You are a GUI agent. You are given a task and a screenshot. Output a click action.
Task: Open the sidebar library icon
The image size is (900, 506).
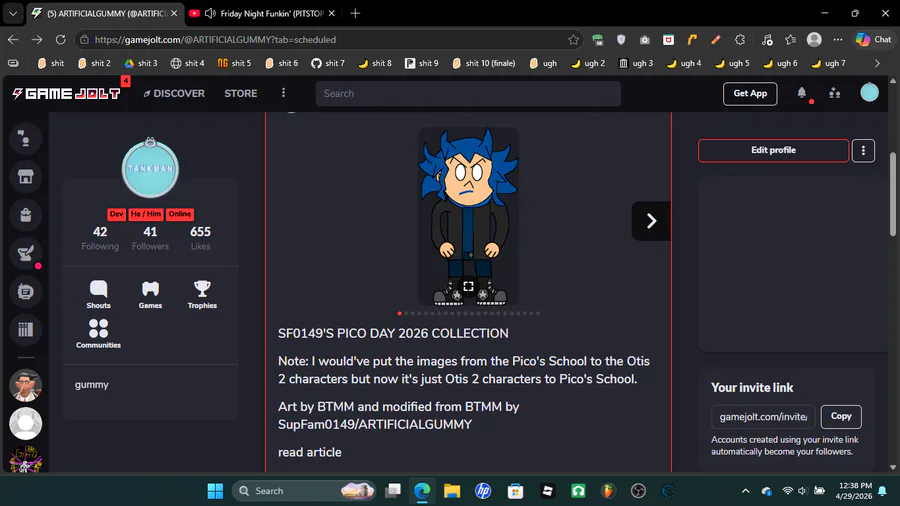click(x=25, y=329)
